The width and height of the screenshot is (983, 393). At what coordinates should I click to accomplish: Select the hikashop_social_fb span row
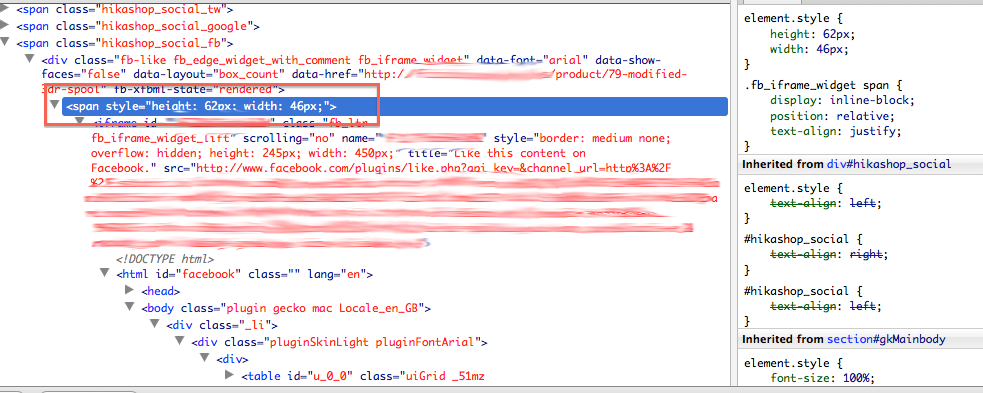coord(125,43)
